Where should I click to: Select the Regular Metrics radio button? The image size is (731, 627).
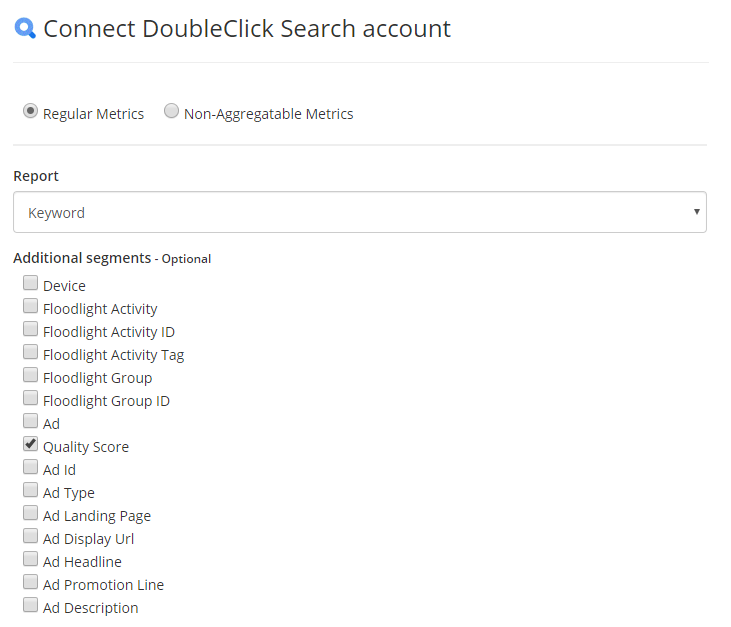tap(30, 111)
